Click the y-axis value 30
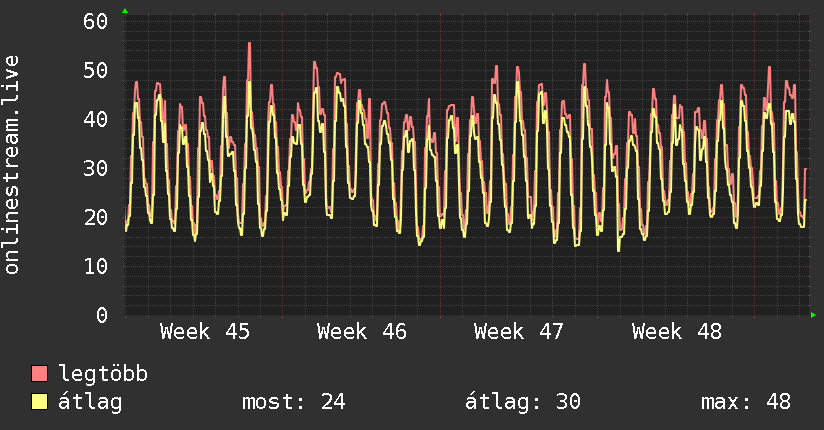Image resolution: width=824 pixels, height=430 pixels. [x=96, y=168]
